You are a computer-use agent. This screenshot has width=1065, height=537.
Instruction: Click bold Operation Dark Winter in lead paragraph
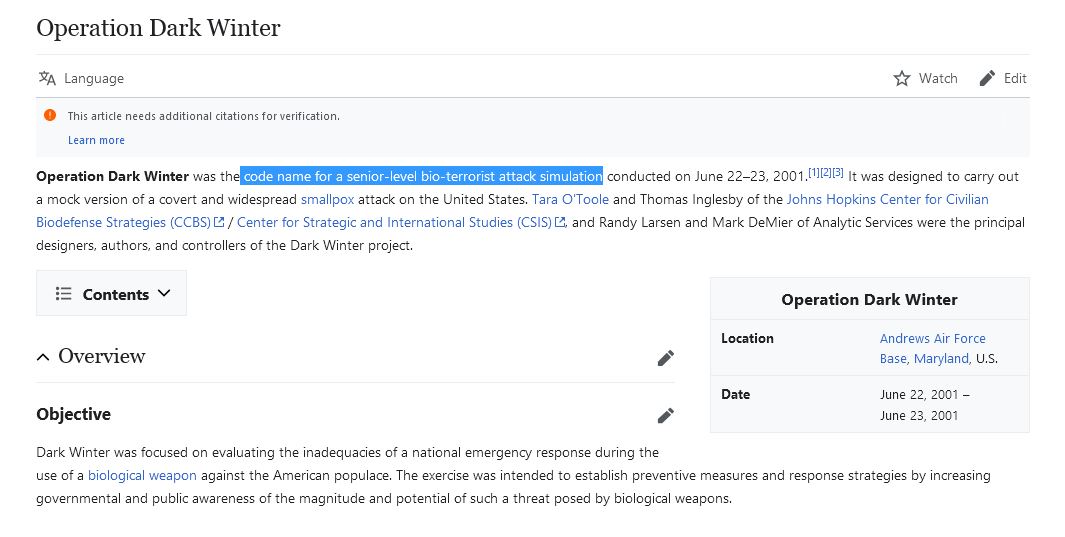point(113,177)
